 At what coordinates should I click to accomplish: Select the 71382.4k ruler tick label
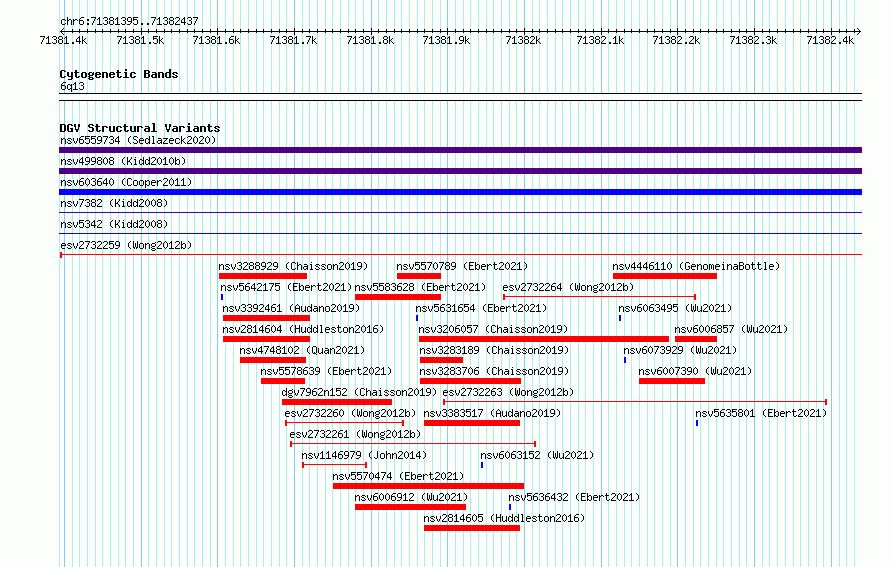(x=830, y=40)
